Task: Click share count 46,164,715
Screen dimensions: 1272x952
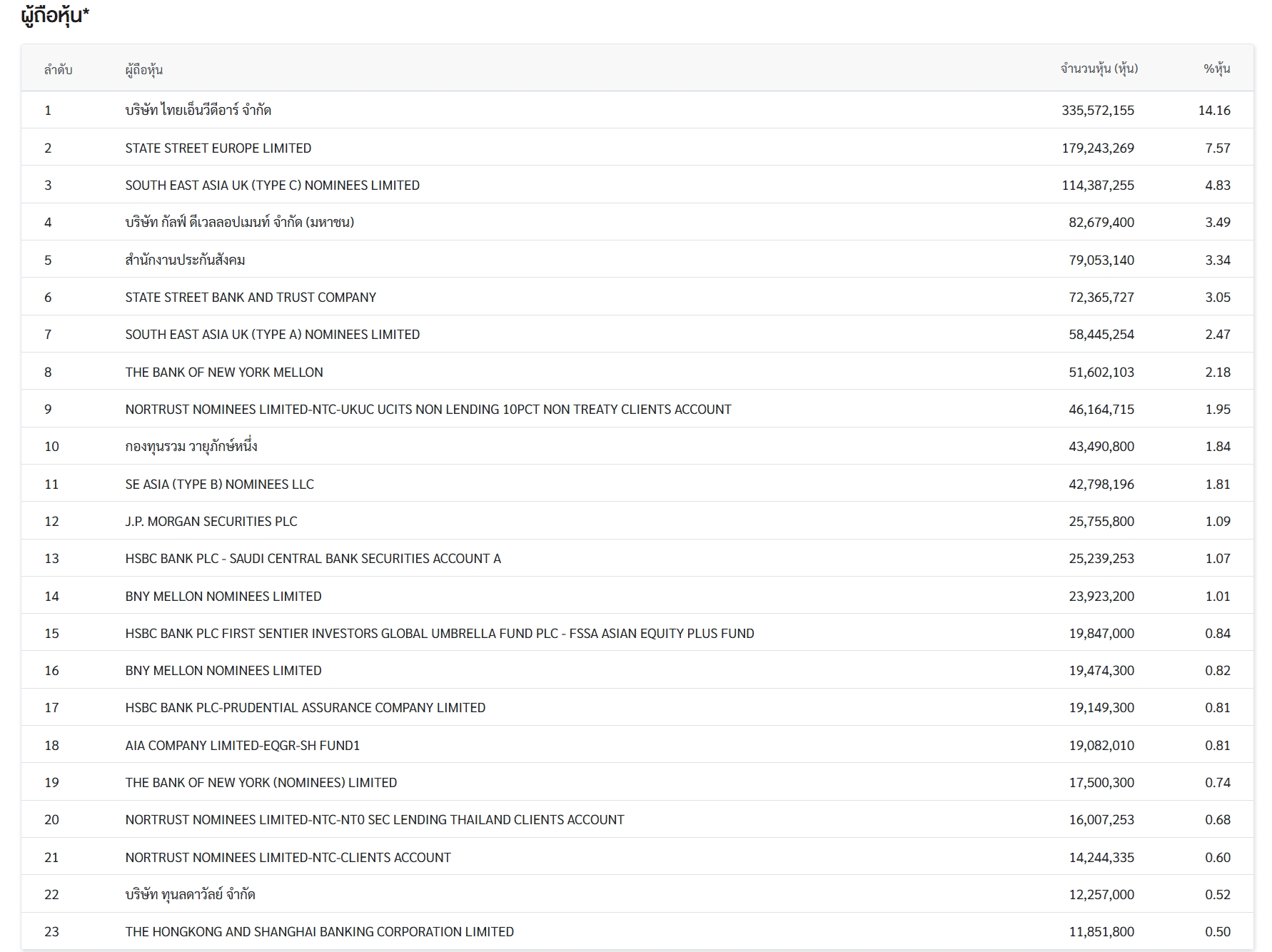Action: 1101,409
